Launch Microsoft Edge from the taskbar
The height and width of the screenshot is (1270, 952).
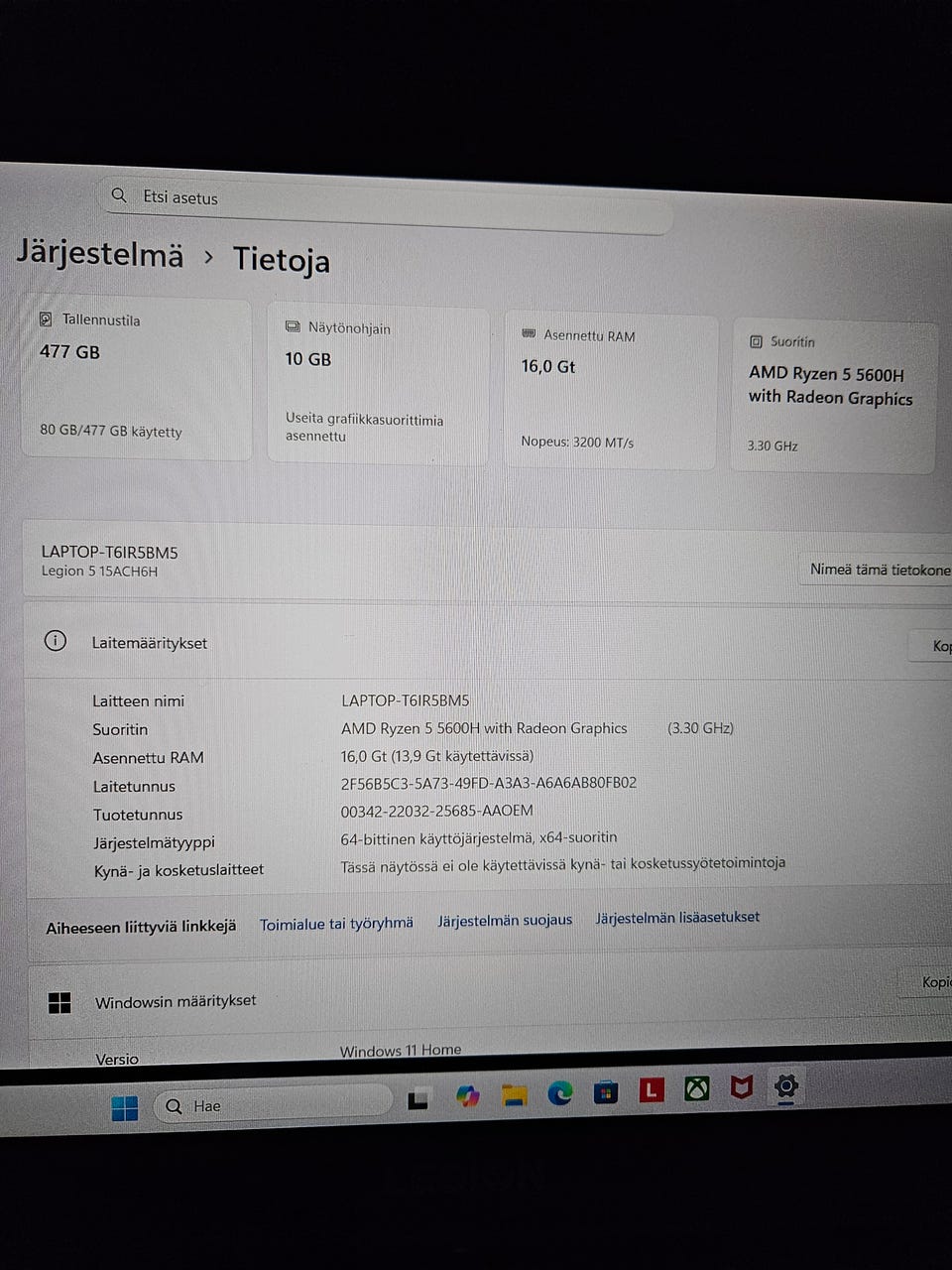pos(559,1093)
